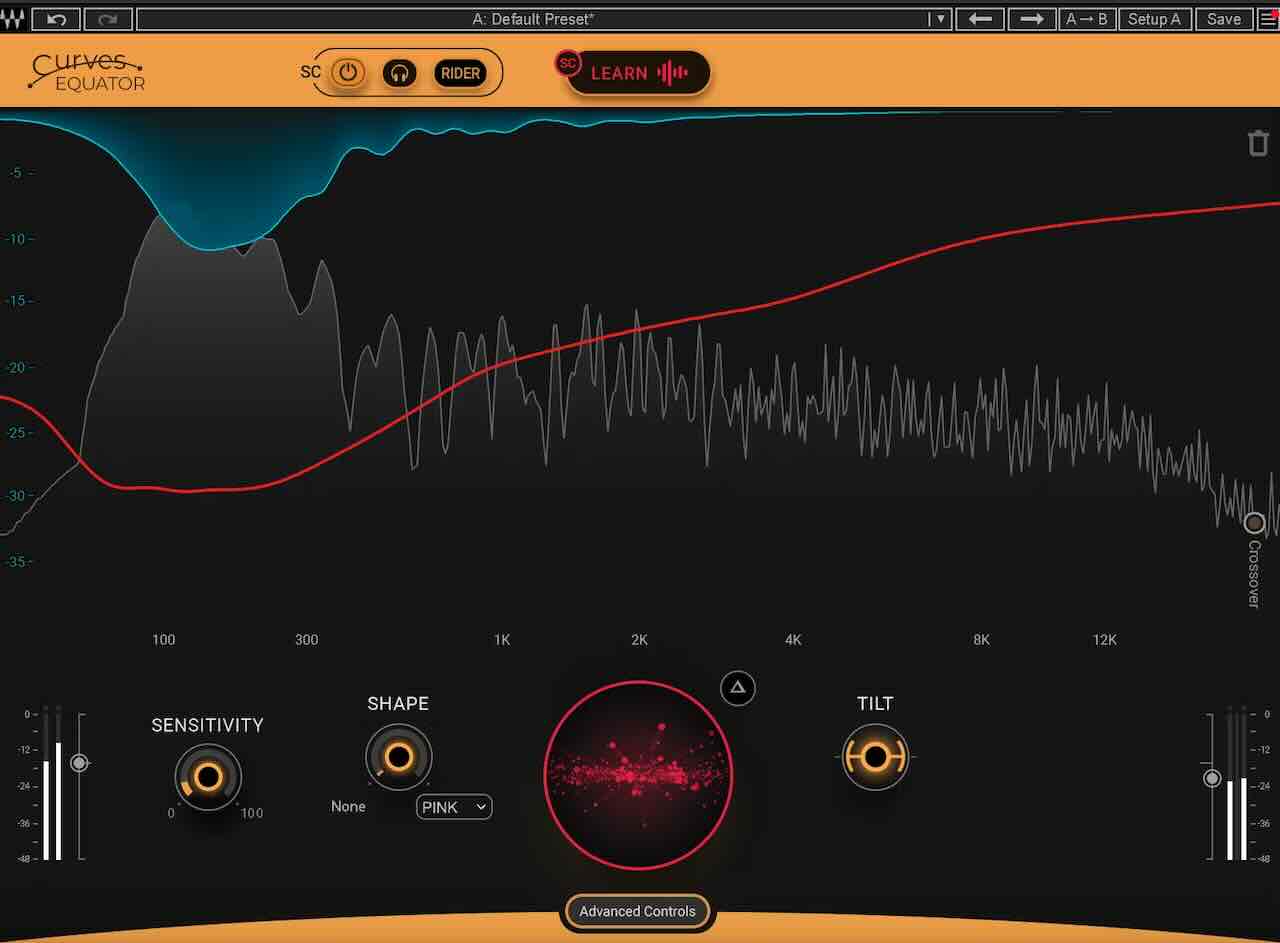Click the 100 frequency label

[x=163, y=640]
